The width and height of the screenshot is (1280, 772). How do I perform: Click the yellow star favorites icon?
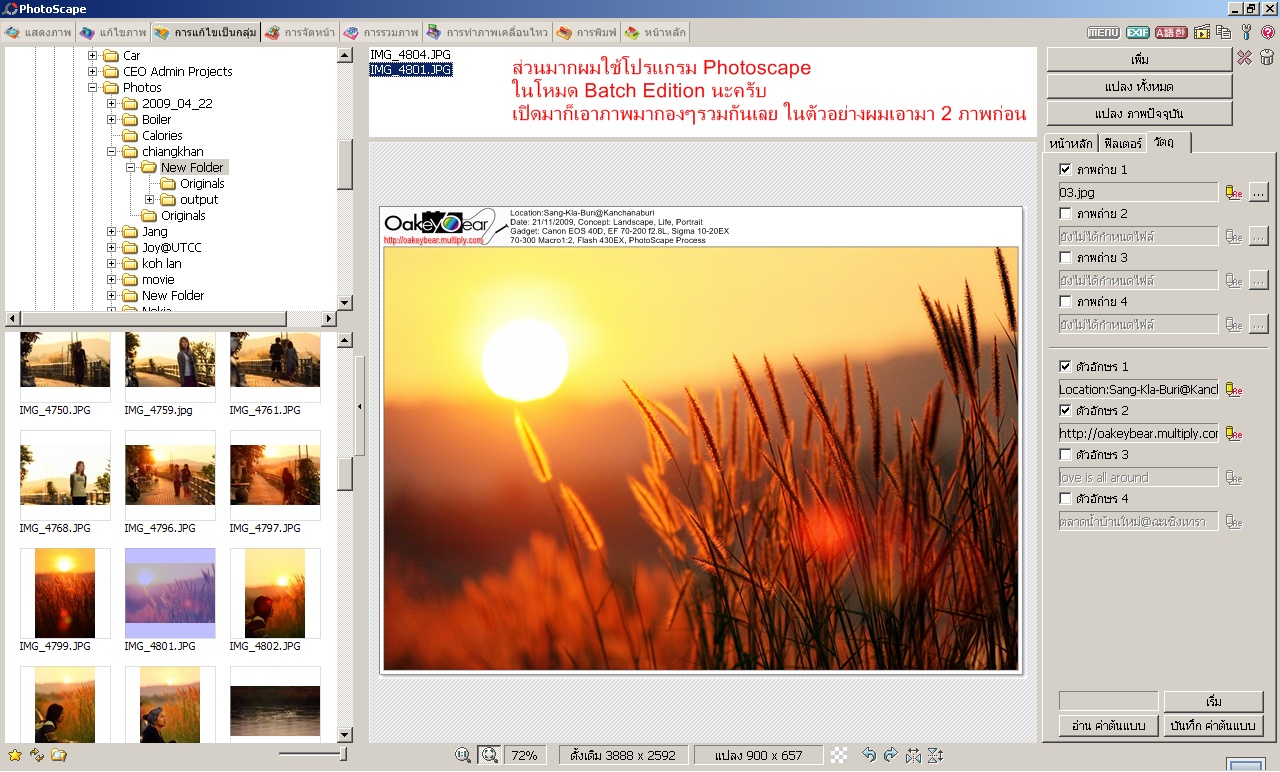[14, 755]
